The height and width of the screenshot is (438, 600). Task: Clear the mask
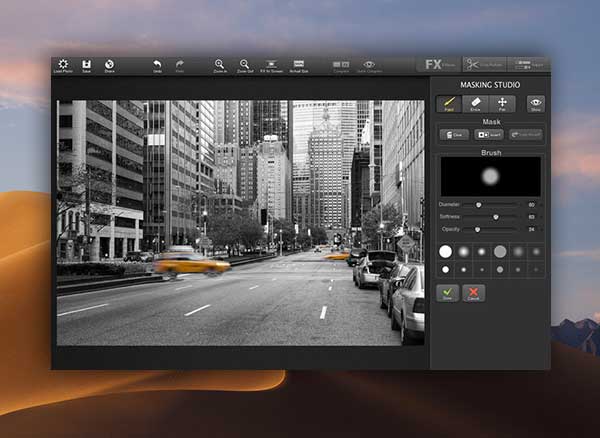[x=454, y=135]
